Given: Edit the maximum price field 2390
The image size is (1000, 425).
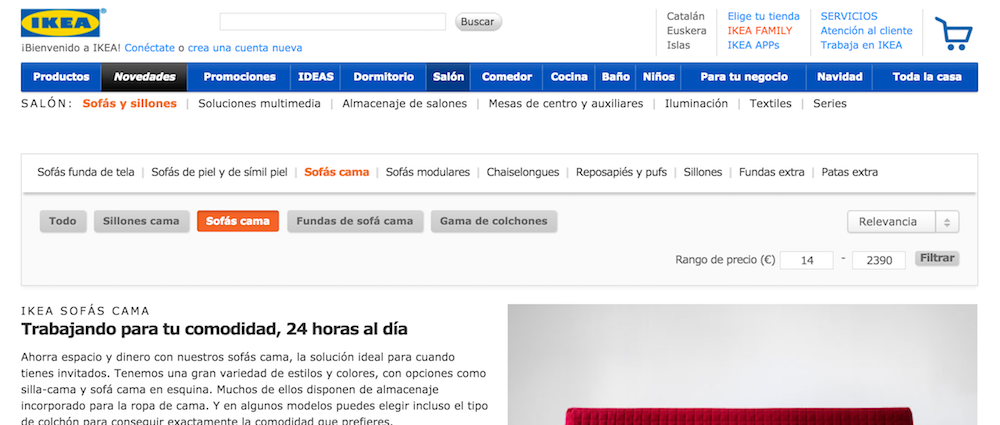Looking at the screenshot, I should tap(879, 260).
